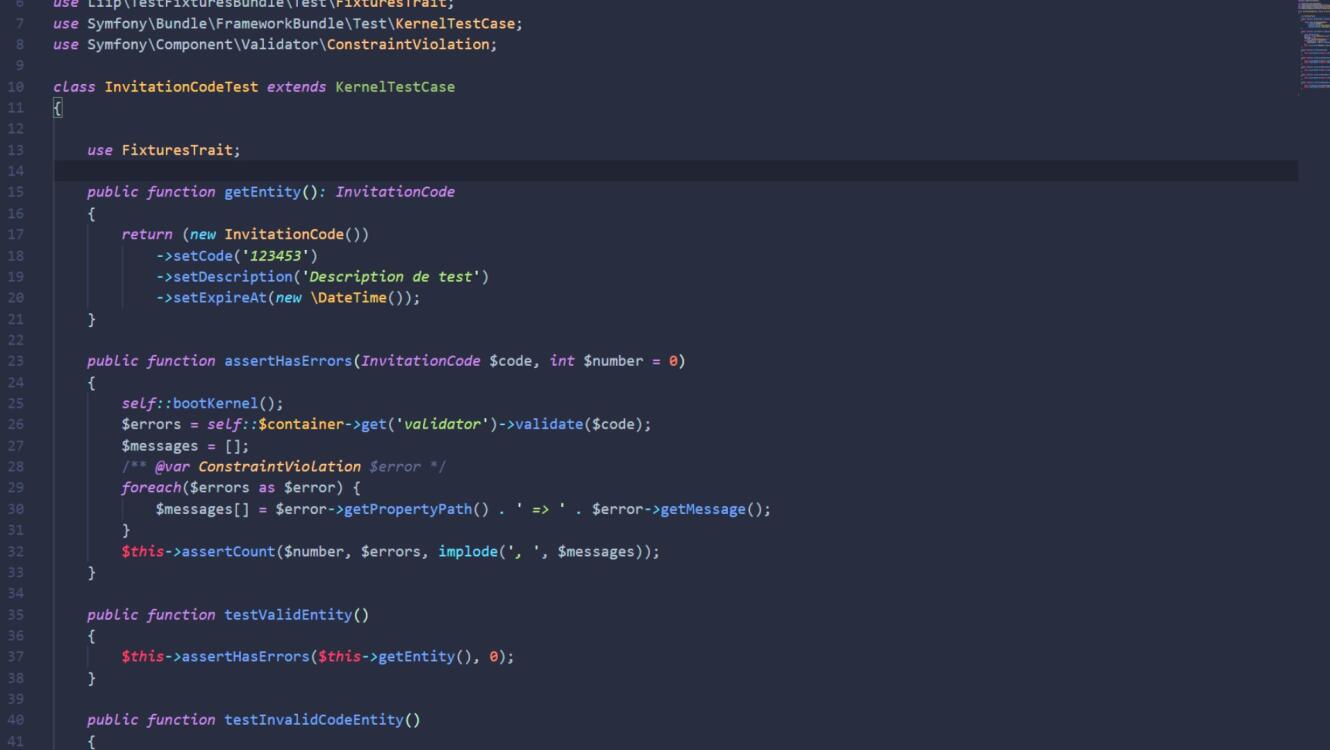1330x750 pixels.
Task: Click KernelTestCase after the extends keyword
Action: click(x=394, y=87)
